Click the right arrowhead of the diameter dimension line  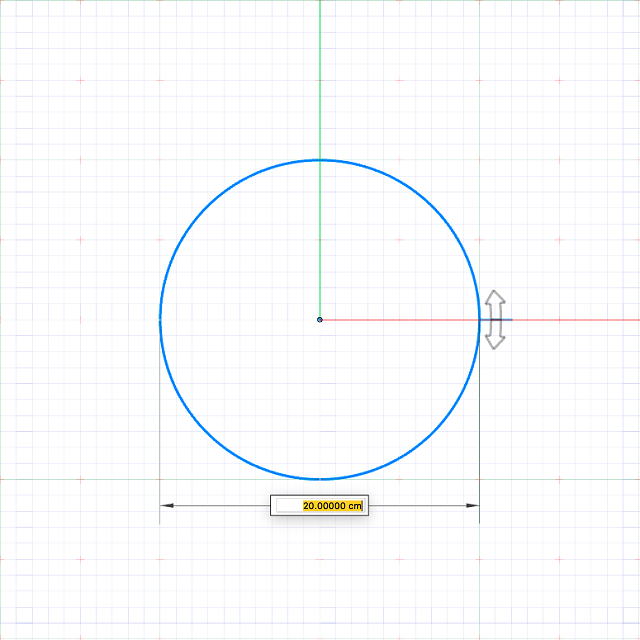[x=472, y=505]
